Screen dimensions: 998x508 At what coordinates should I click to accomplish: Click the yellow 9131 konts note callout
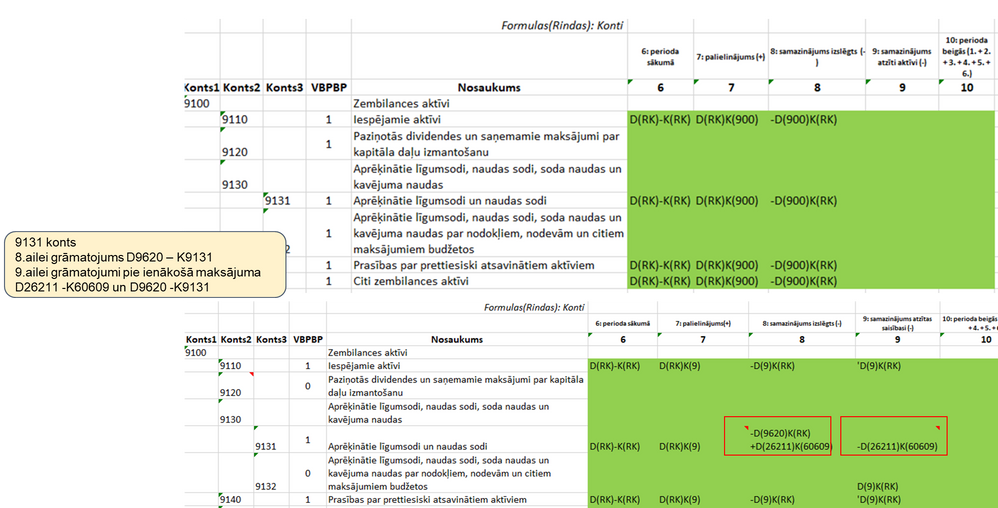(x=143, y=265)
